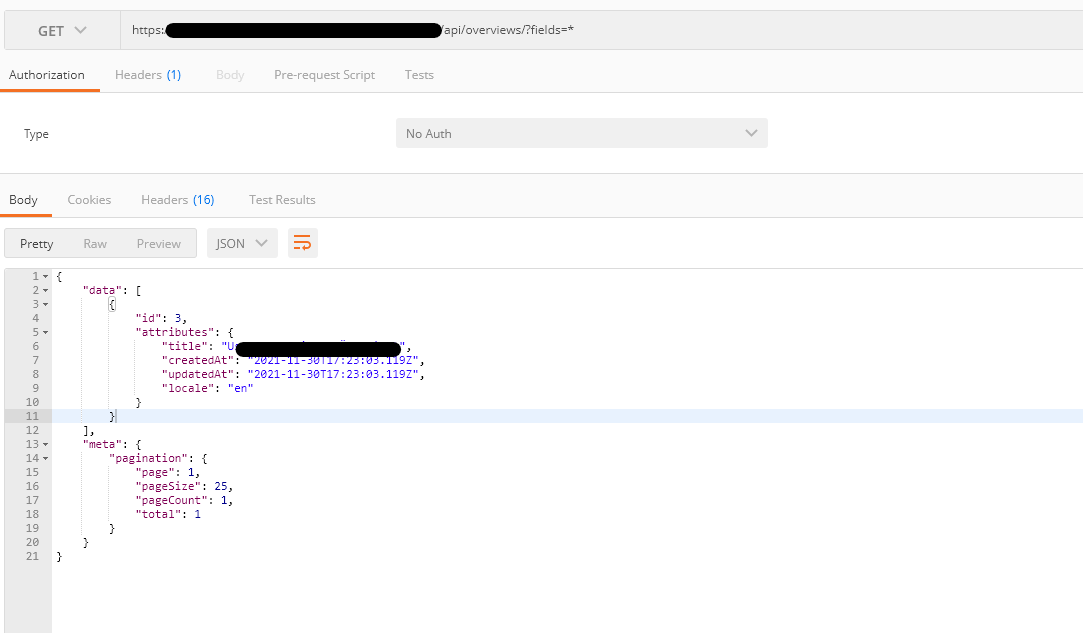
Task: Collapse the "attributes" object at line 5
Action: (x=46, y=332)
